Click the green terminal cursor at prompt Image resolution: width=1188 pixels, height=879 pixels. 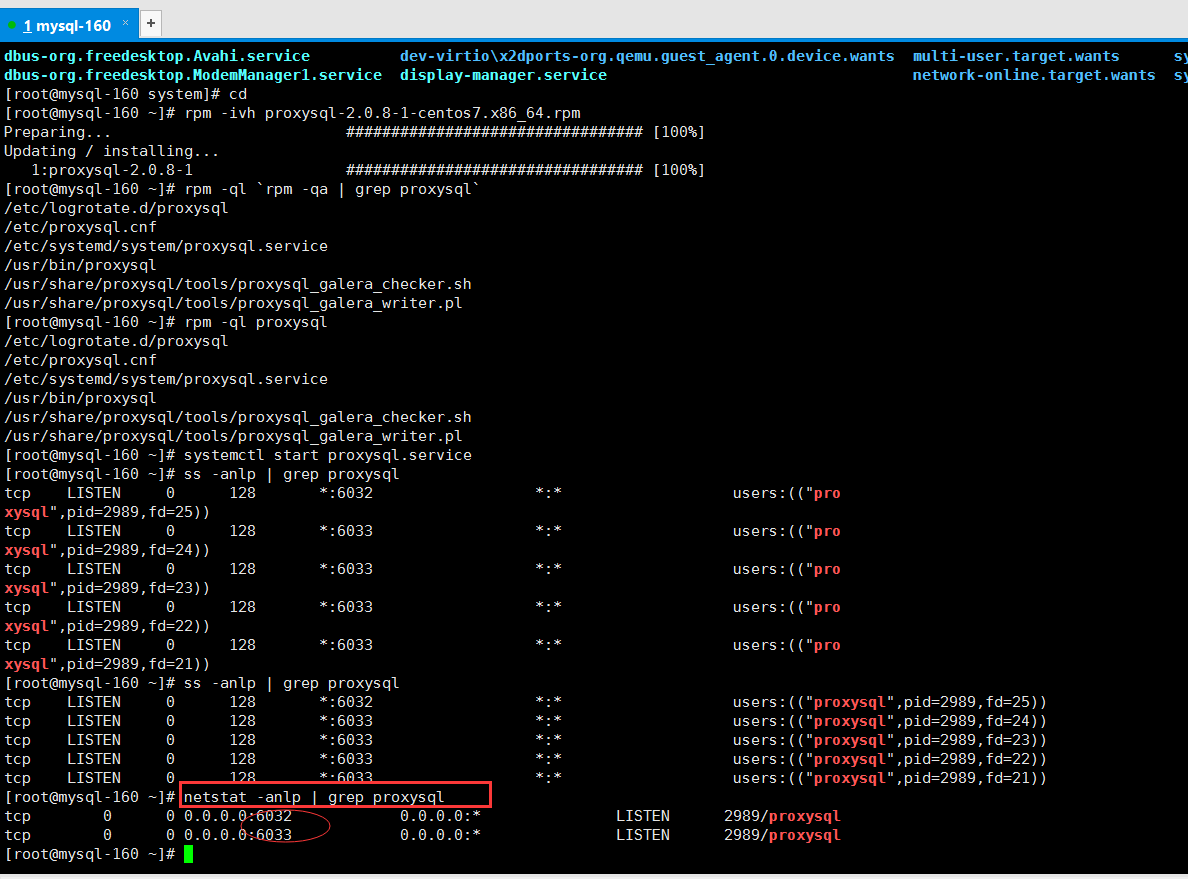tap(189, 854)
